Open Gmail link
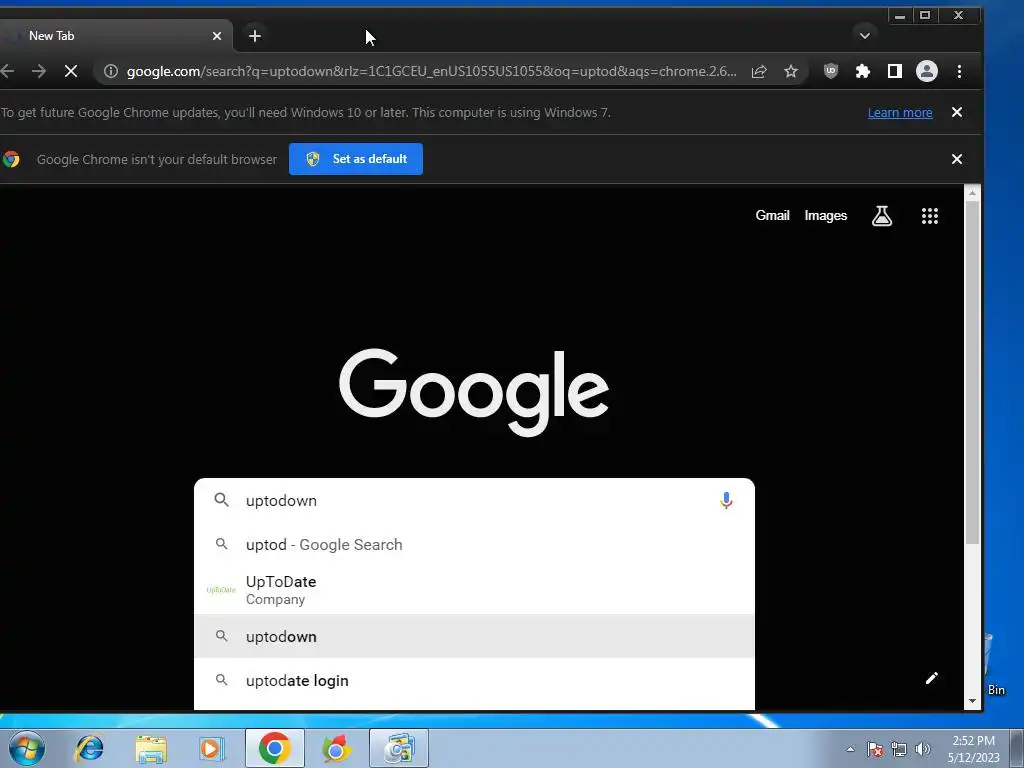 tap(773, 216)
